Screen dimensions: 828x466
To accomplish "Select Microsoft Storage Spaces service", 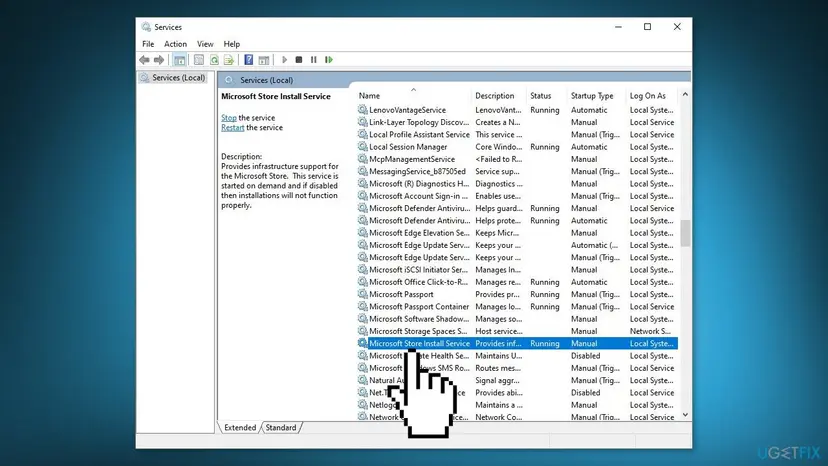I will point(518,331).
